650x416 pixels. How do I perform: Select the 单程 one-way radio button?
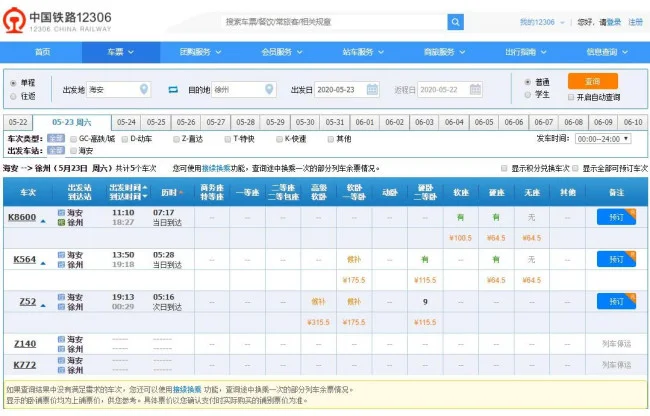click(x=13, y=83)
